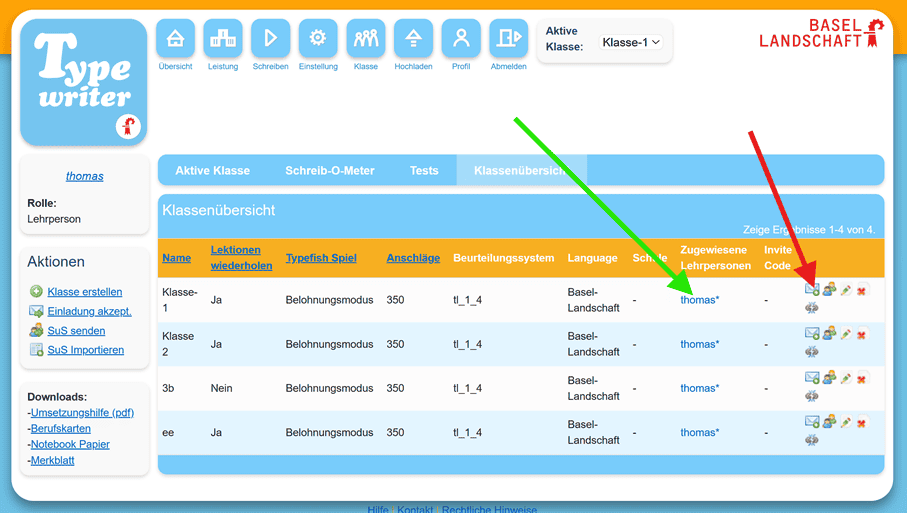
Task: Open the Tests tab
Action: tap(424, 171)
